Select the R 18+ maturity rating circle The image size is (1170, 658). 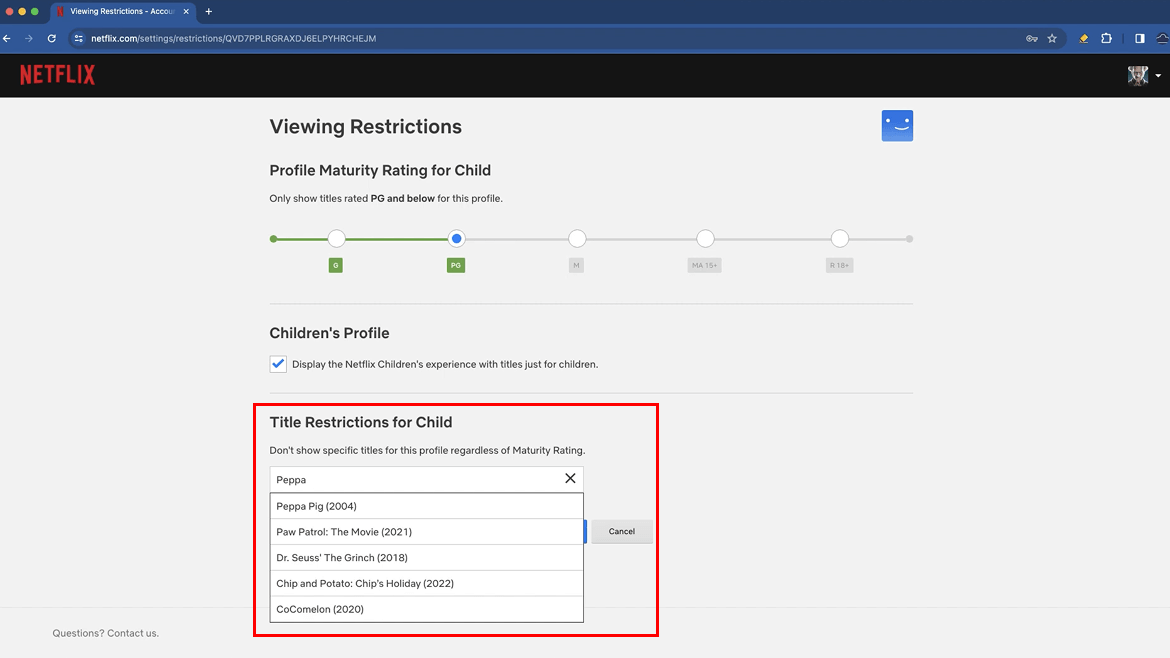(x=839, y=238)
